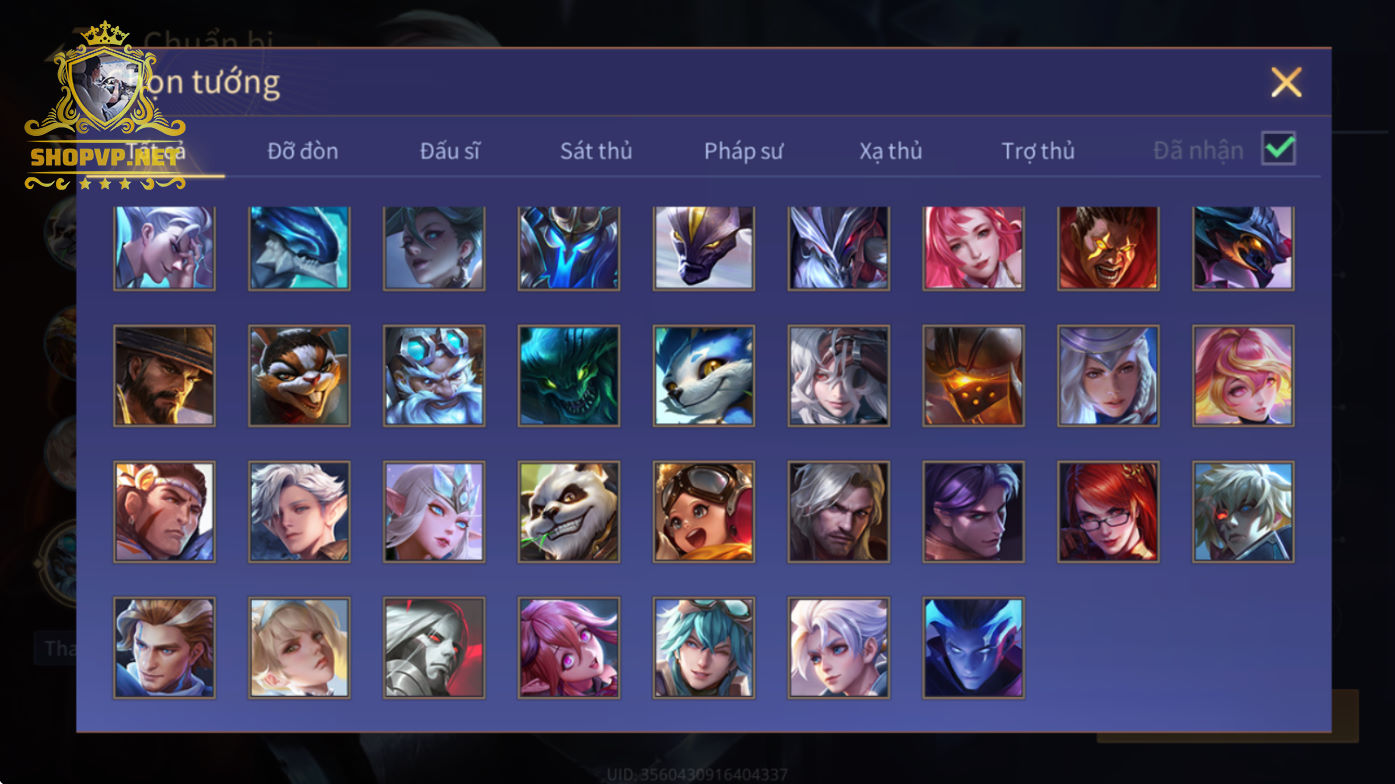Open the Sát thủ tab
This screenshot has height=784, width=1395.
(596, 151)
